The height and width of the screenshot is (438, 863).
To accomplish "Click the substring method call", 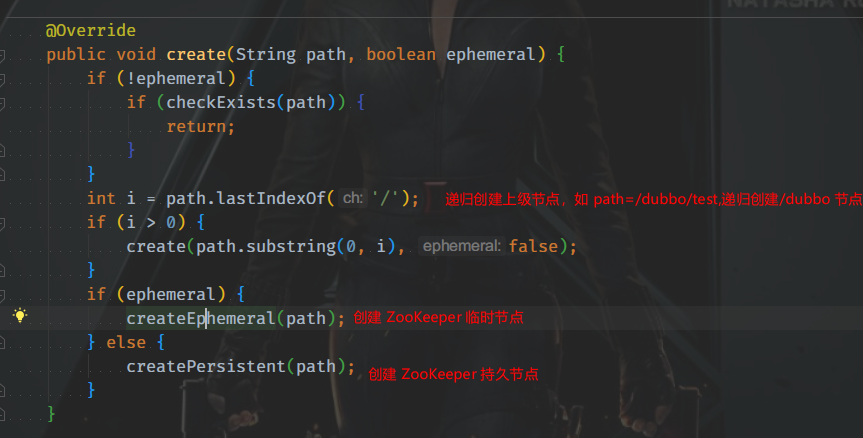I will point(291,246).
